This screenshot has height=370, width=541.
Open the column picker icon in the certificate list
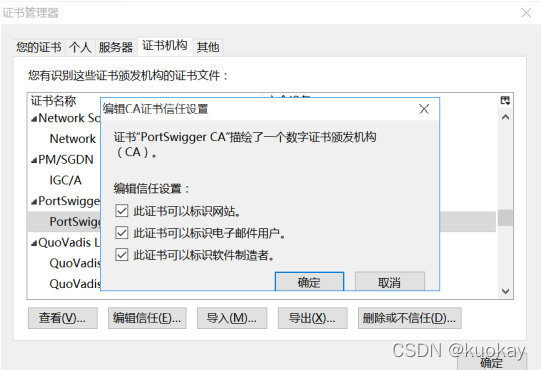(505, 100)
